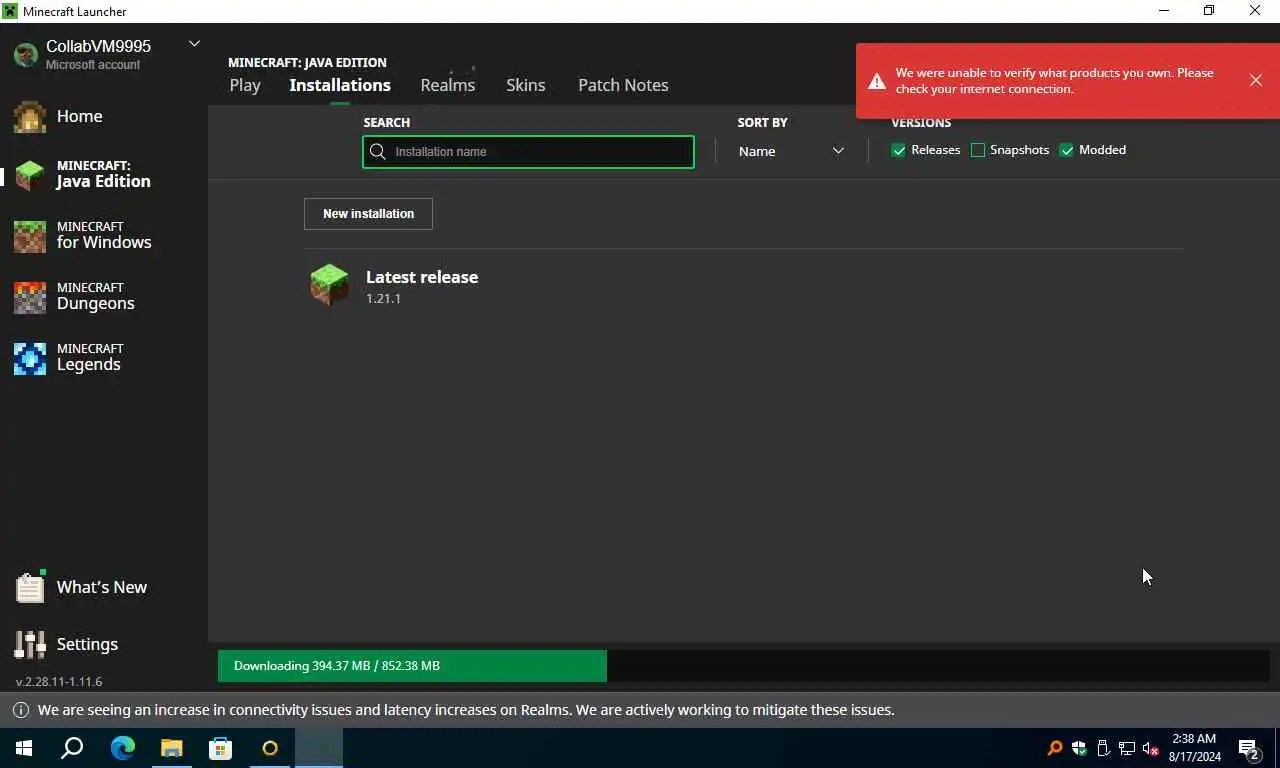Focus the Installation name search field
This screenshot has width=1280, height=768.
pyautogui.click(x=528, y=152)
